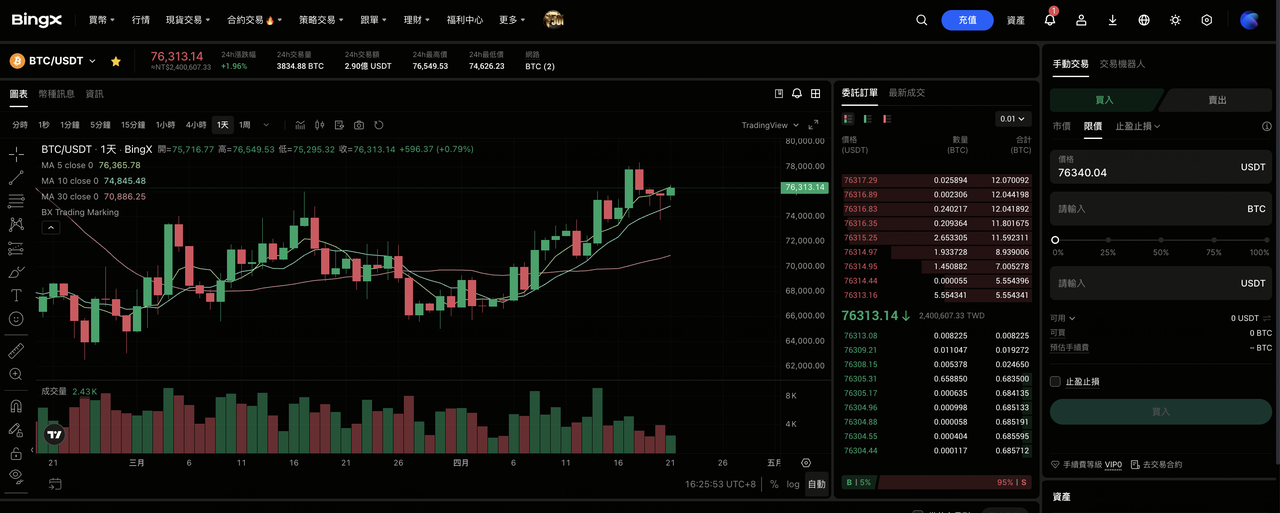The image size is (1280, 513).
Task: Toggle log scale on chart
Action: 793,484
